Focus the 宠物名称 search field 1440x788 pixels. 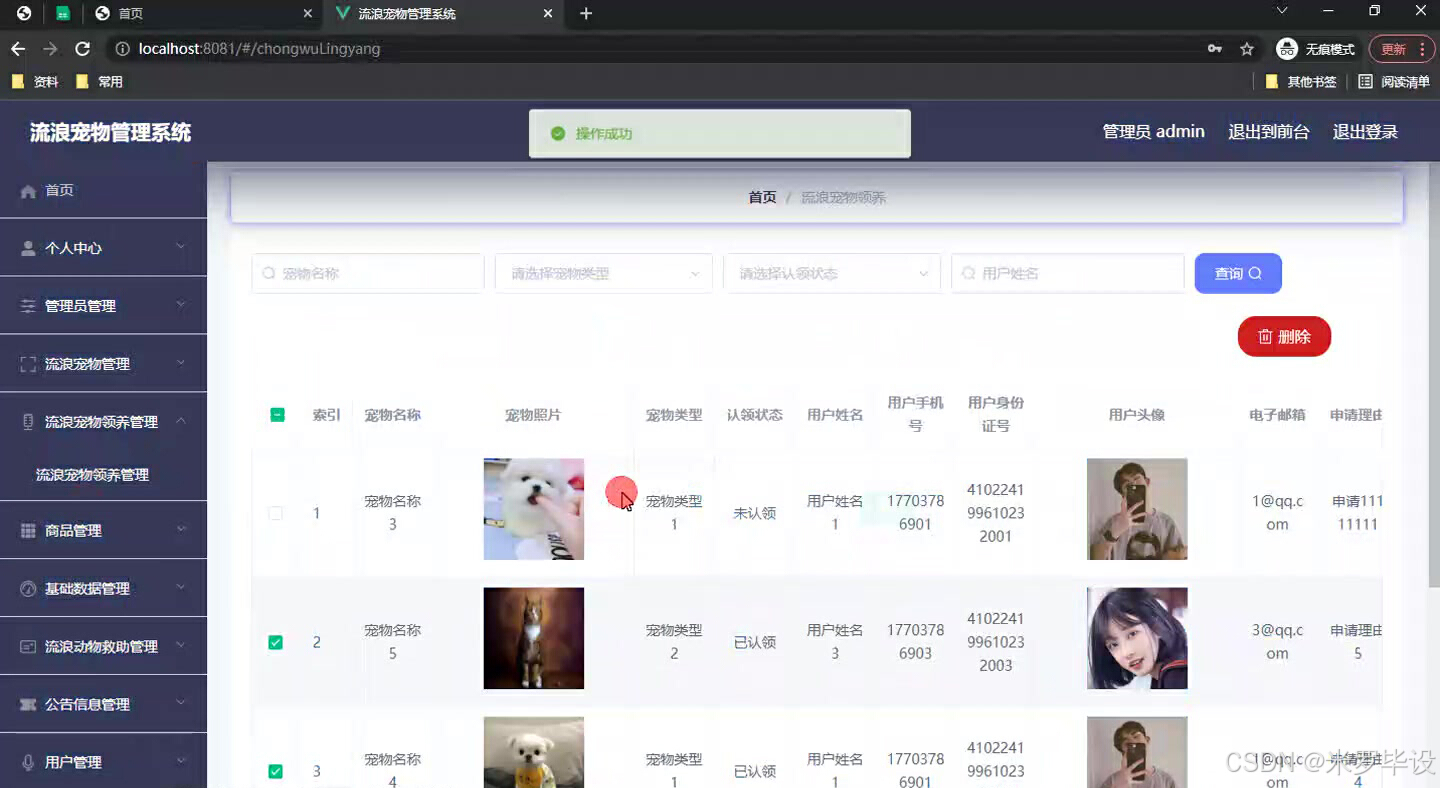(x=367, y=273)
